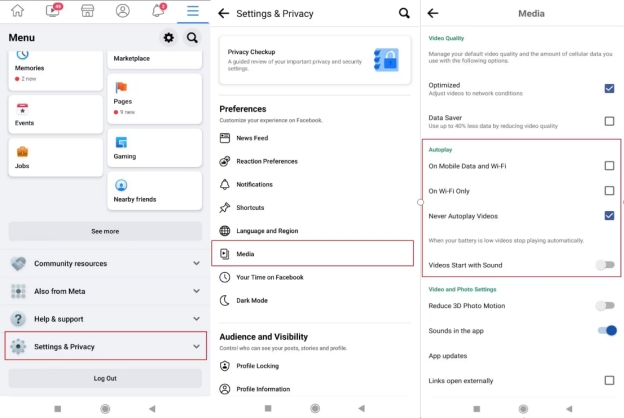Expand Settings & Privacy section
624x418 pixels.
(x=105, y=346)
